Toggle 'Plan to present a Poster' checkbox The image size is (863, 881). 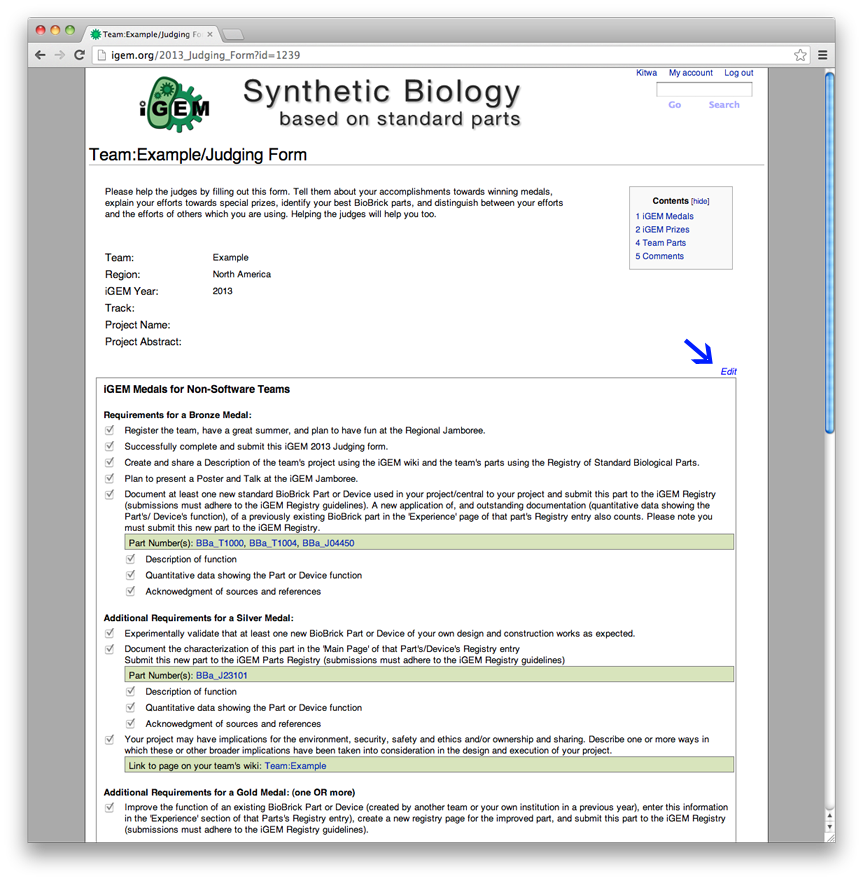click(x=110, y=479)
